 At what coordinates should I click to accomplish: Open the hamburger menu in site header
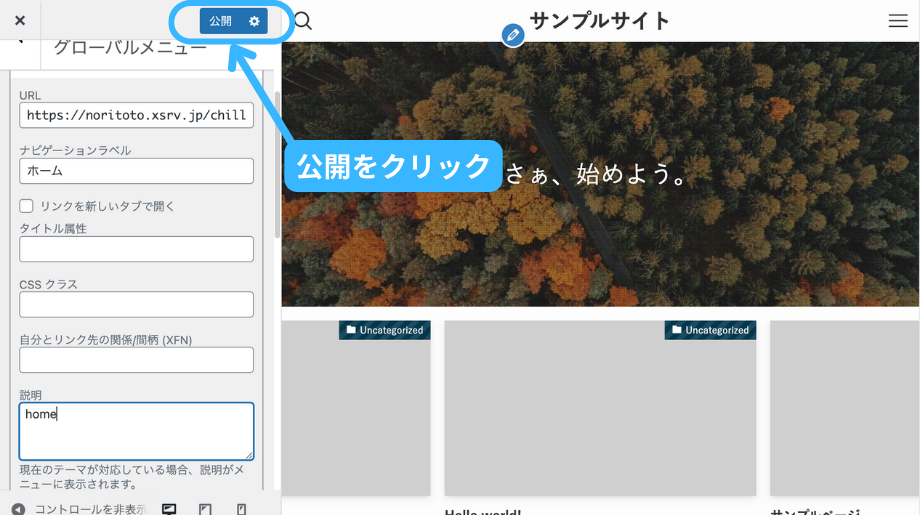pyautogui.click(x=897, y=21)
